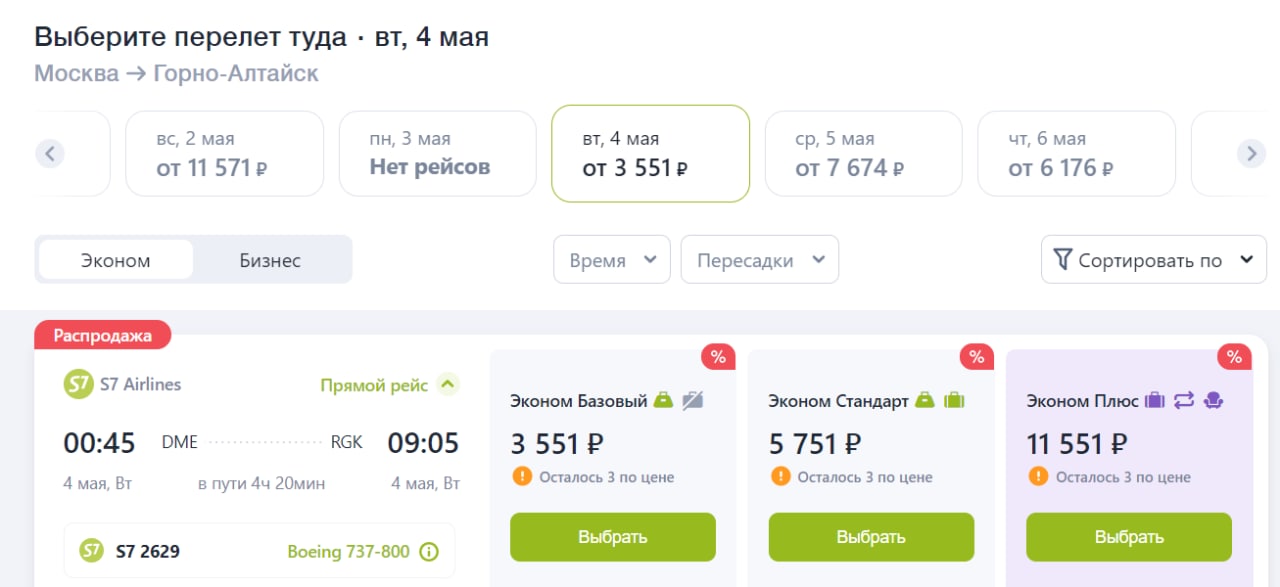Collapse the Прямой рейс details expander
Viewport: 1280px width, 587px height.
click(x=448, y=384)
